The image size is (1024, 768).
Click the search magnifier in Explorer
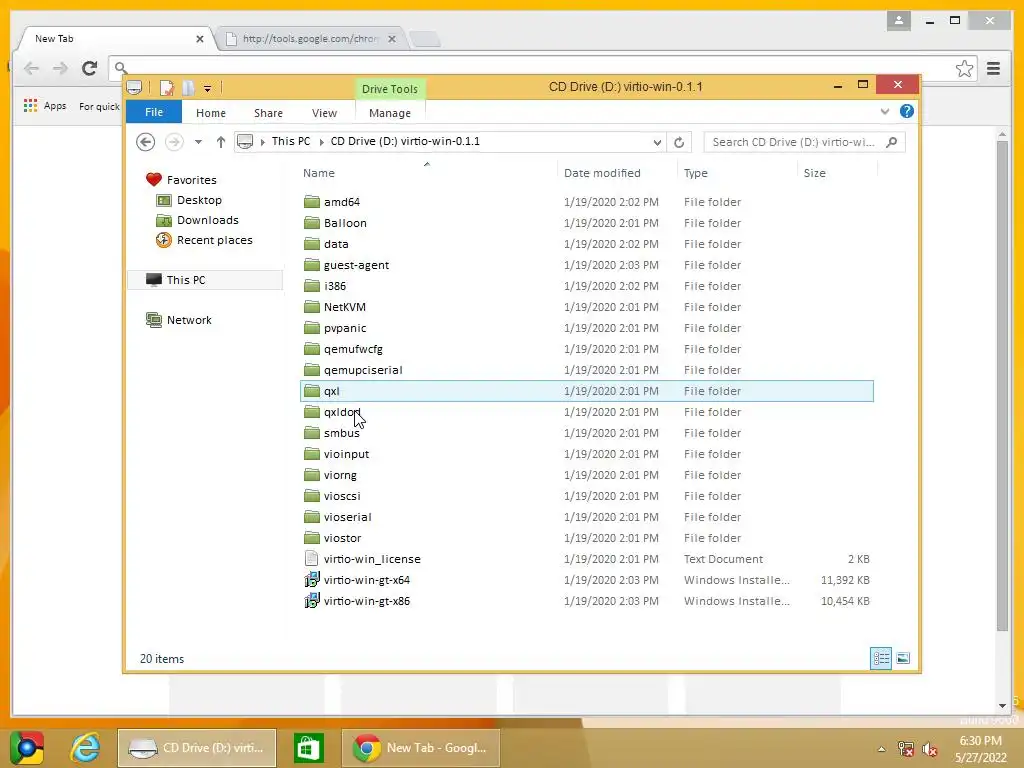pyautogui.click(x=891, y=142)
